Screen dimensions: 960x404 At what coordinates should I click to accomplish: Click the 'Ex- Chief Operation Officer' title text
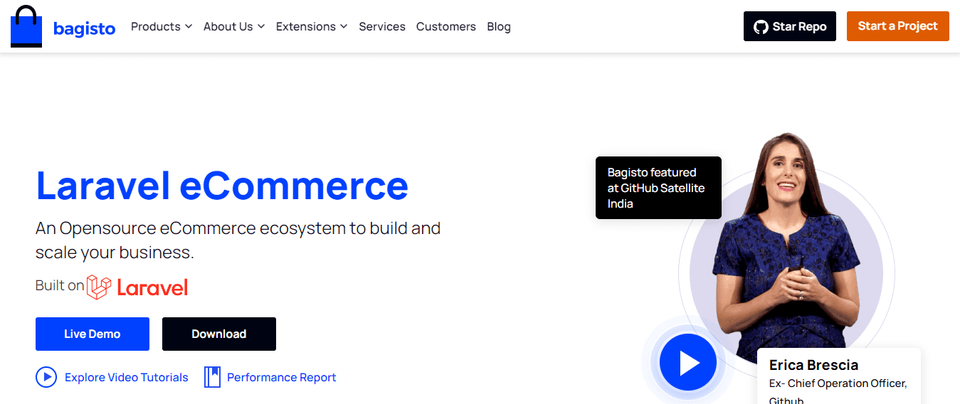coord(838,384)
